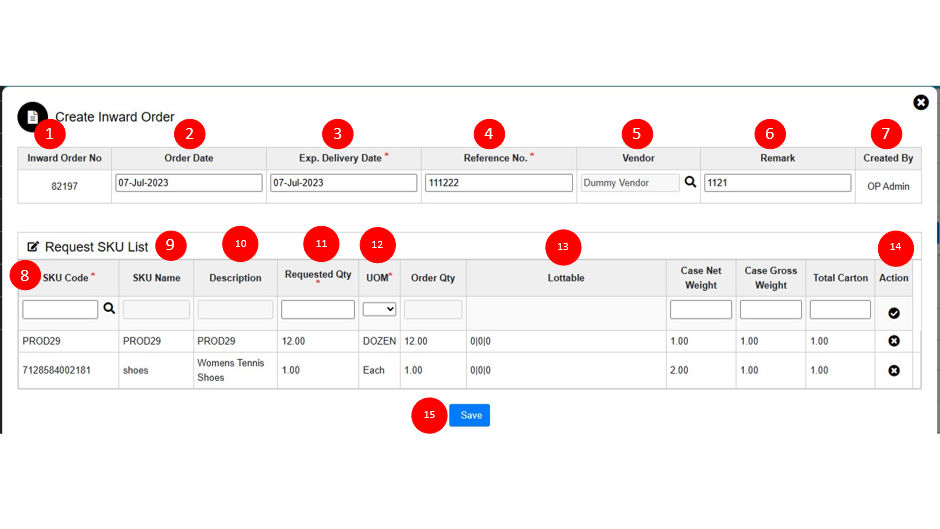The height and width of the screenshot is (529, 940).
Task: Click the Case Net Weight input
Action: click(700, 310)
